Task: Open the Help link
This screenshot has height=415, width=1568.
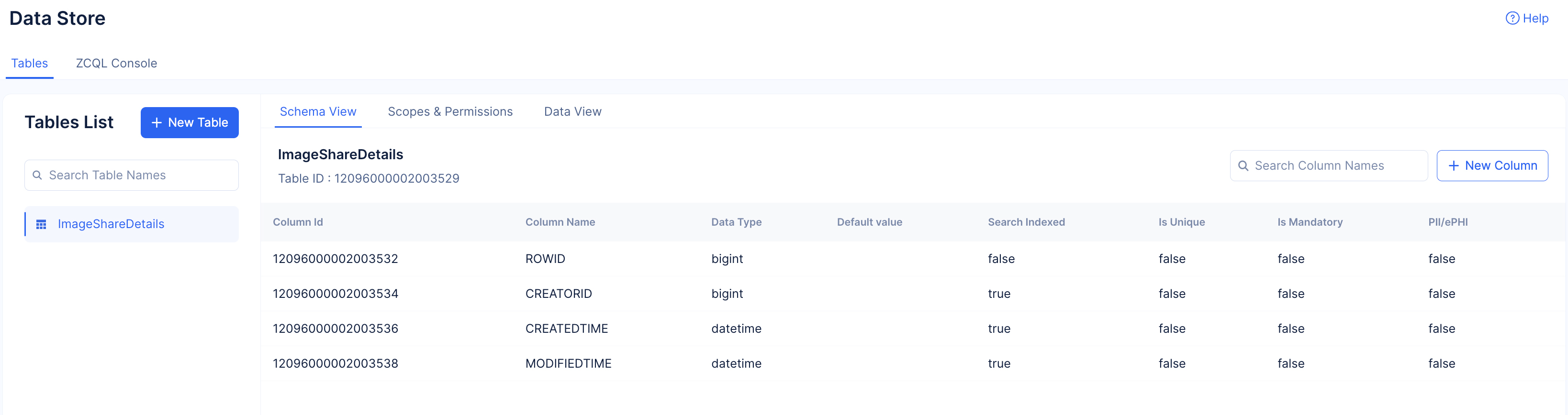Action: coord(1534,18)
